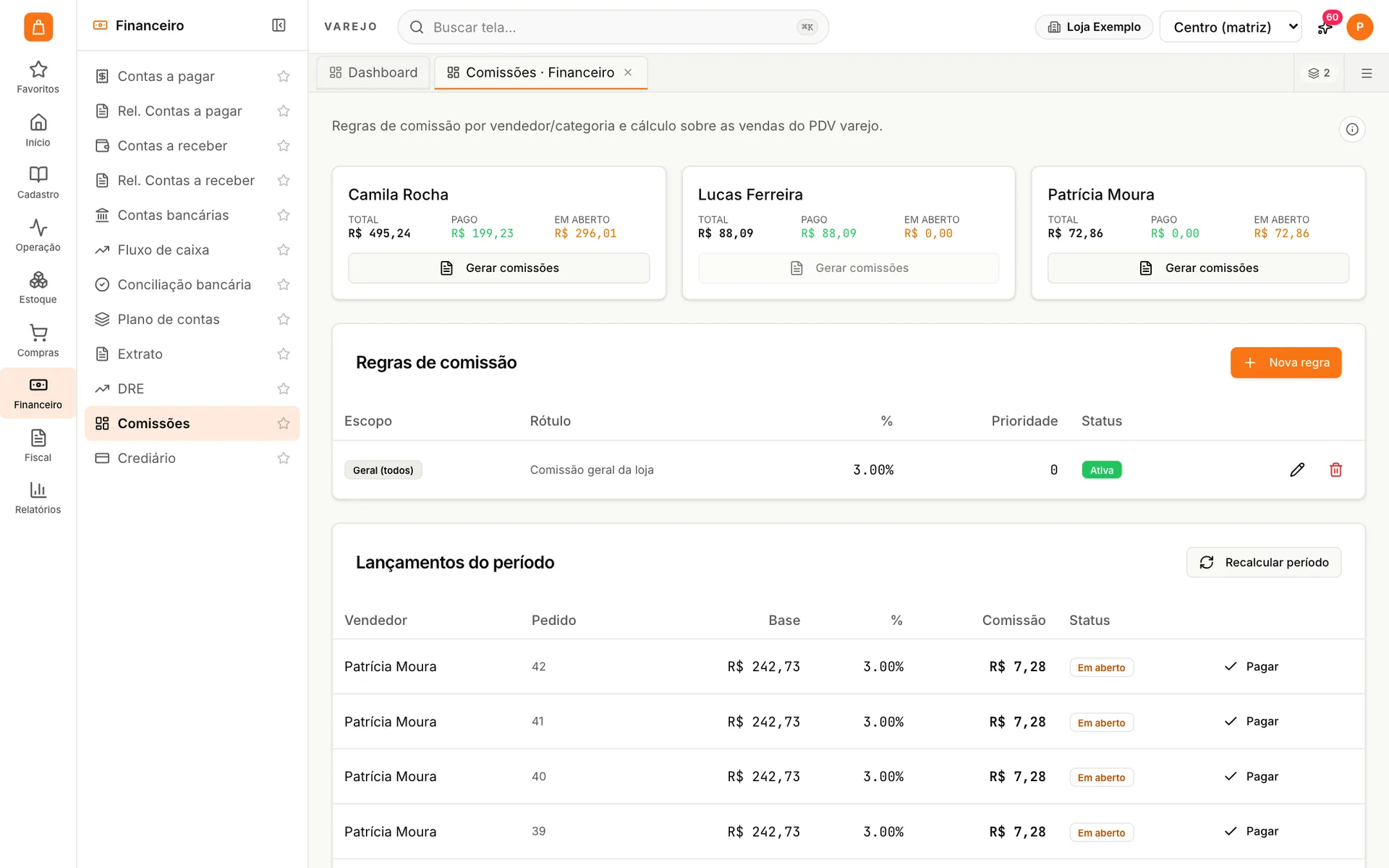The width and height of the screenshot is (1389, 868).
Task: Open Favoritos in the left rail
Action: [38, 77]
